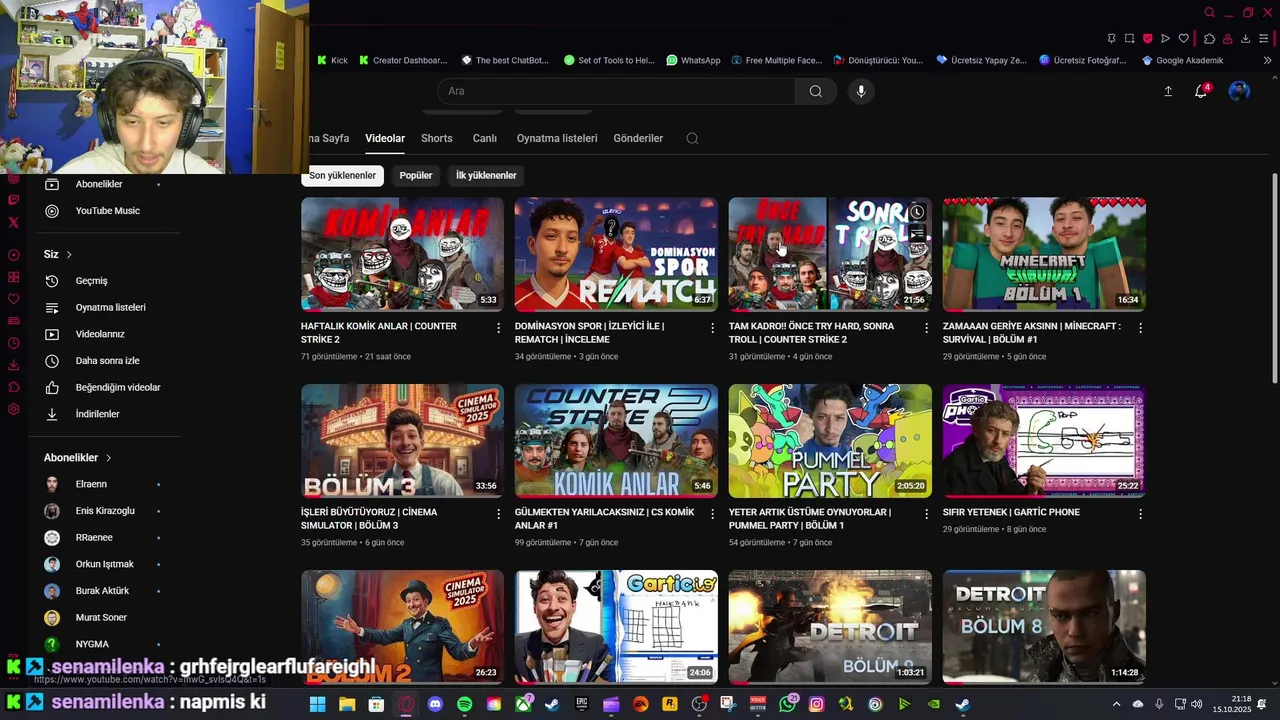This screenshot has height=720, width=1280.
Task: Open the 'Oynatma listeleri' channel tab
Action: coord(557,138)
